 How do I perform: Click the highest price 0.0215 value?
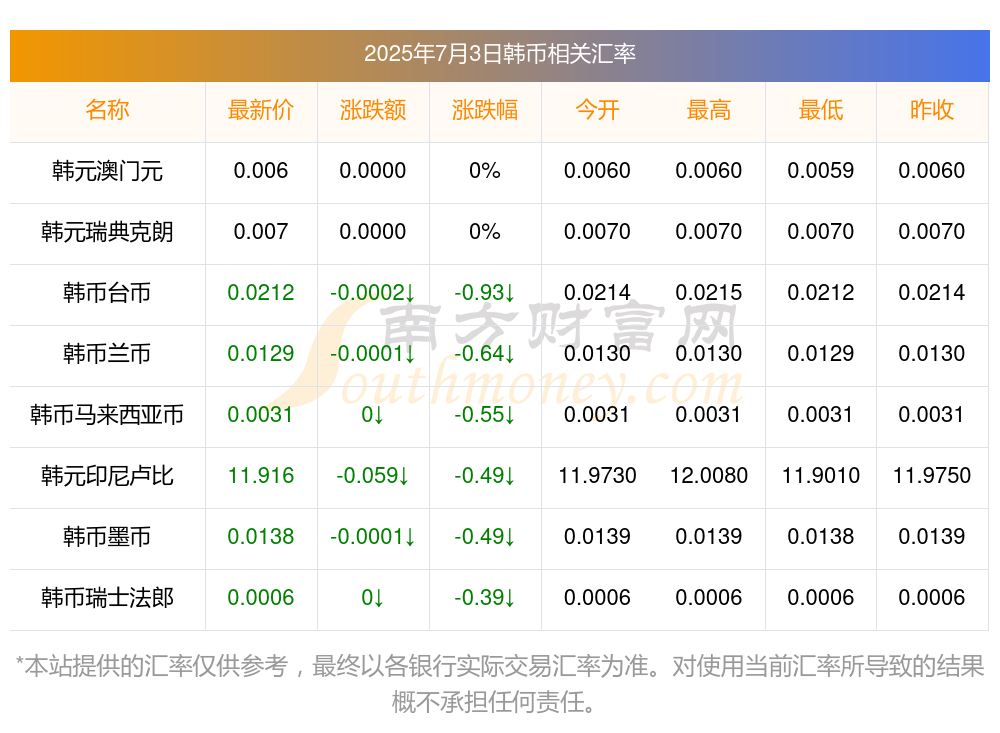point(709,293)
